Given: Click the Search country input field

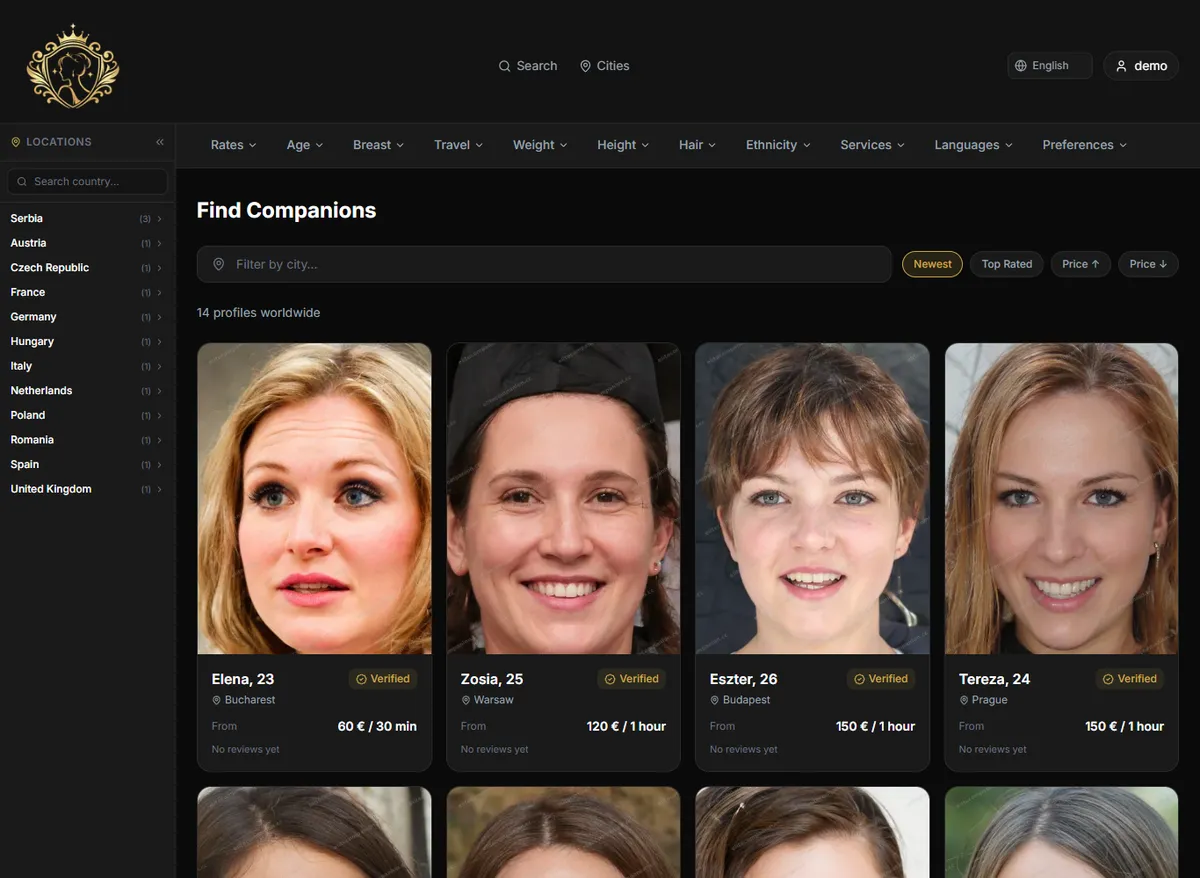Looking at the screenshot, I should pyautogui.click(x=87, y=181).
